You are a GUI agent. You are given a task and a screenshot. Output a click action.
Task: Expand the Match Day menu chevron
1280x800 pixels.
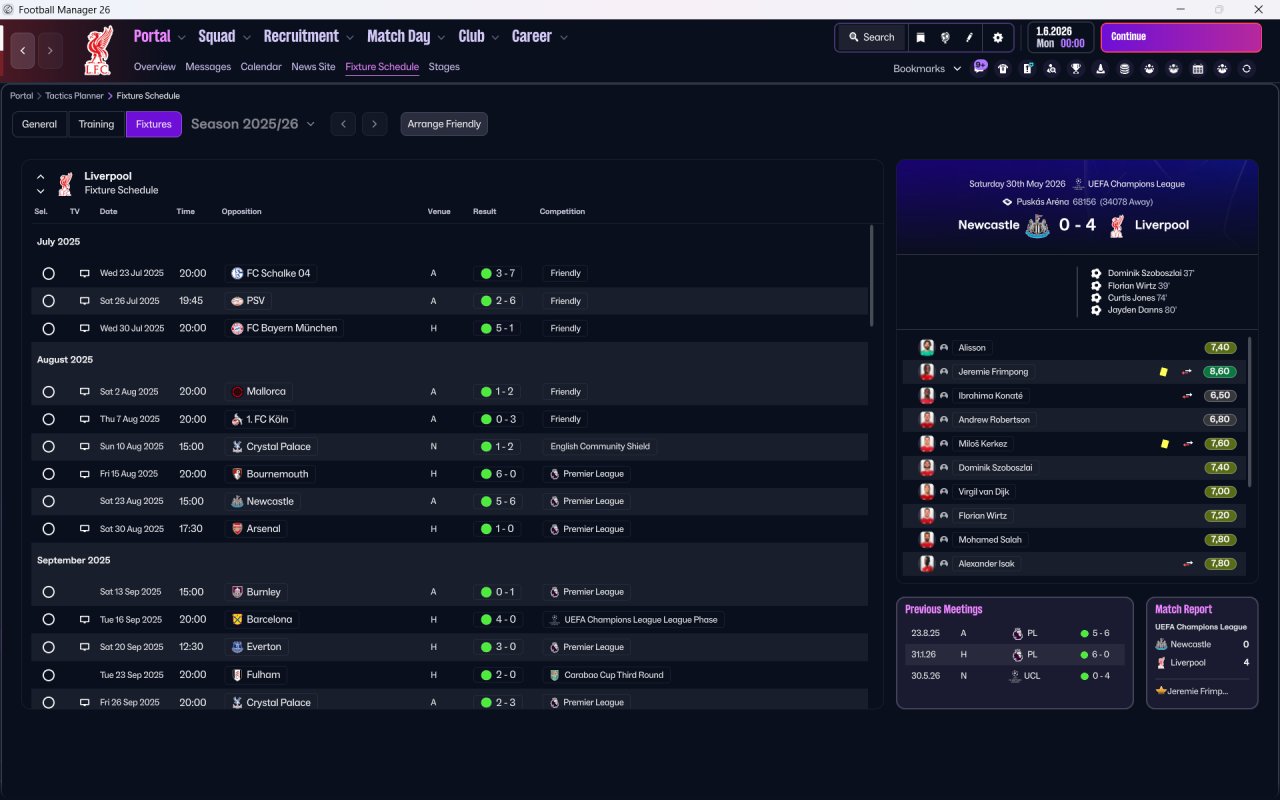point(441,37)
